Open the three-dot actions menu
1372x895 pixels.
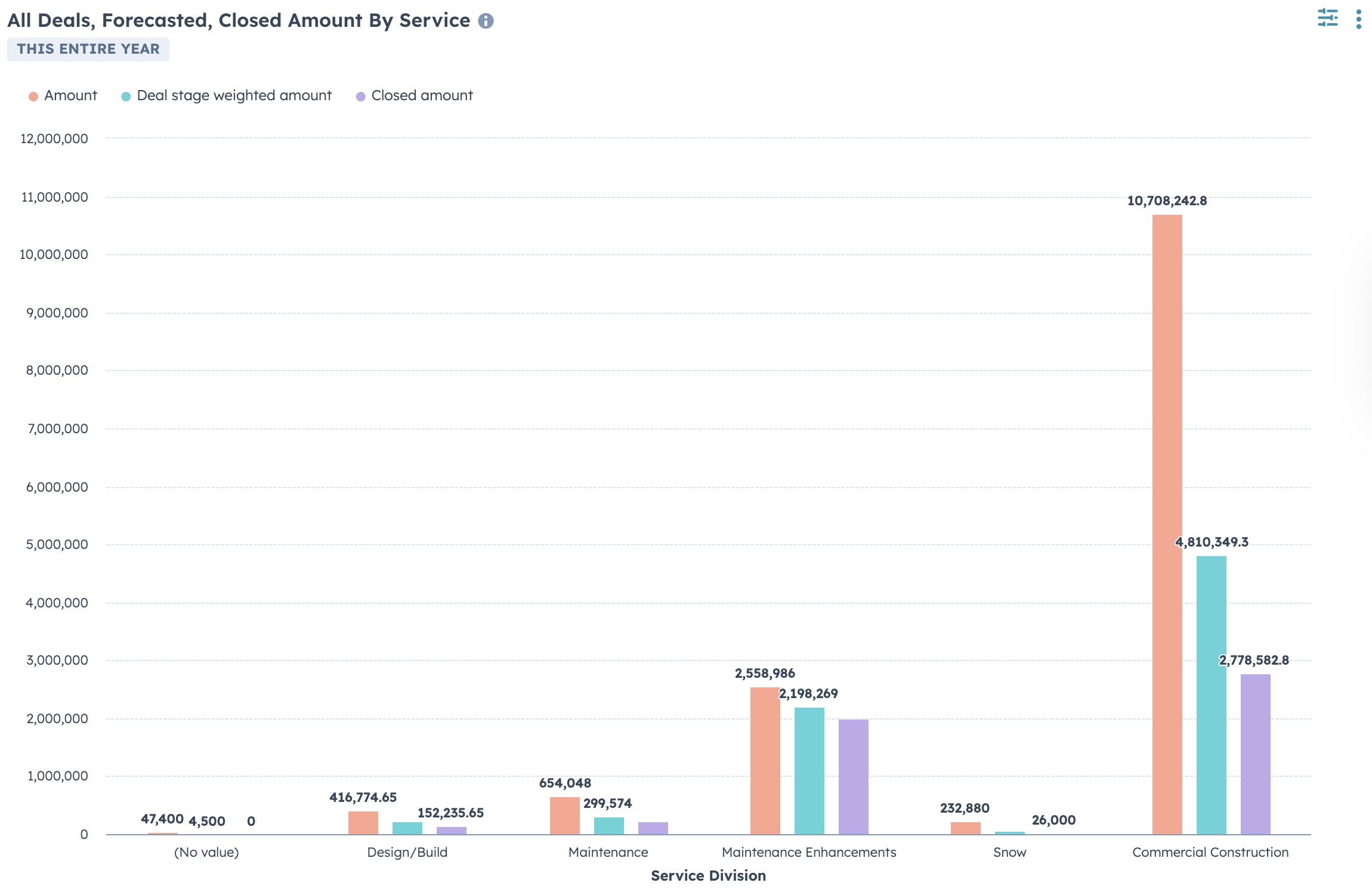[1358, 18]
